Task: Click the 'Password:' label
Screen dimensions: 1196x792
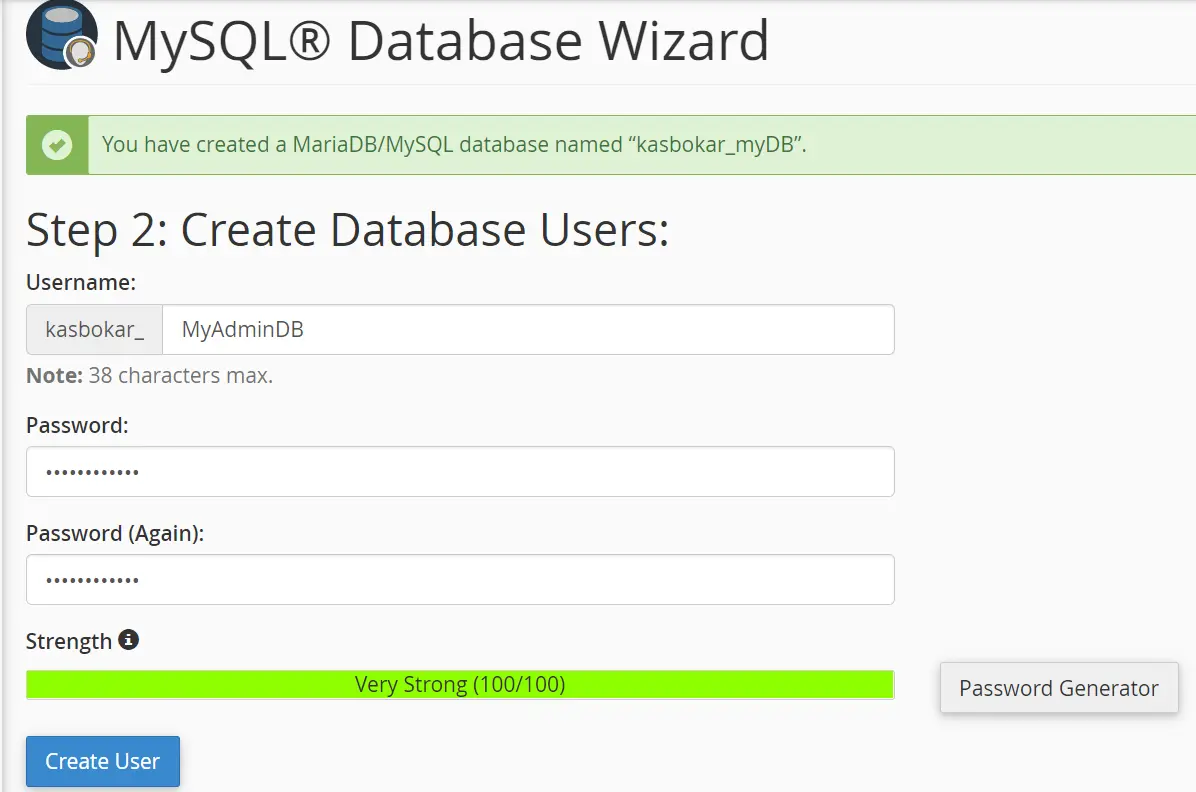Action: 77,425
